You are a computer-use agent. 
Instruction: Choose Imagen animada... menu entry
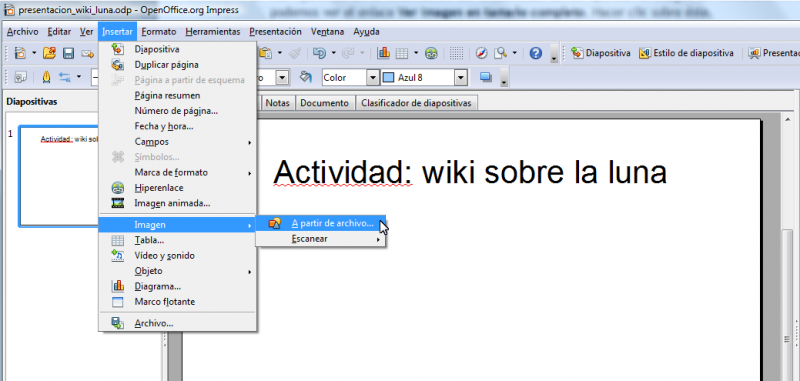click(178, 203)
